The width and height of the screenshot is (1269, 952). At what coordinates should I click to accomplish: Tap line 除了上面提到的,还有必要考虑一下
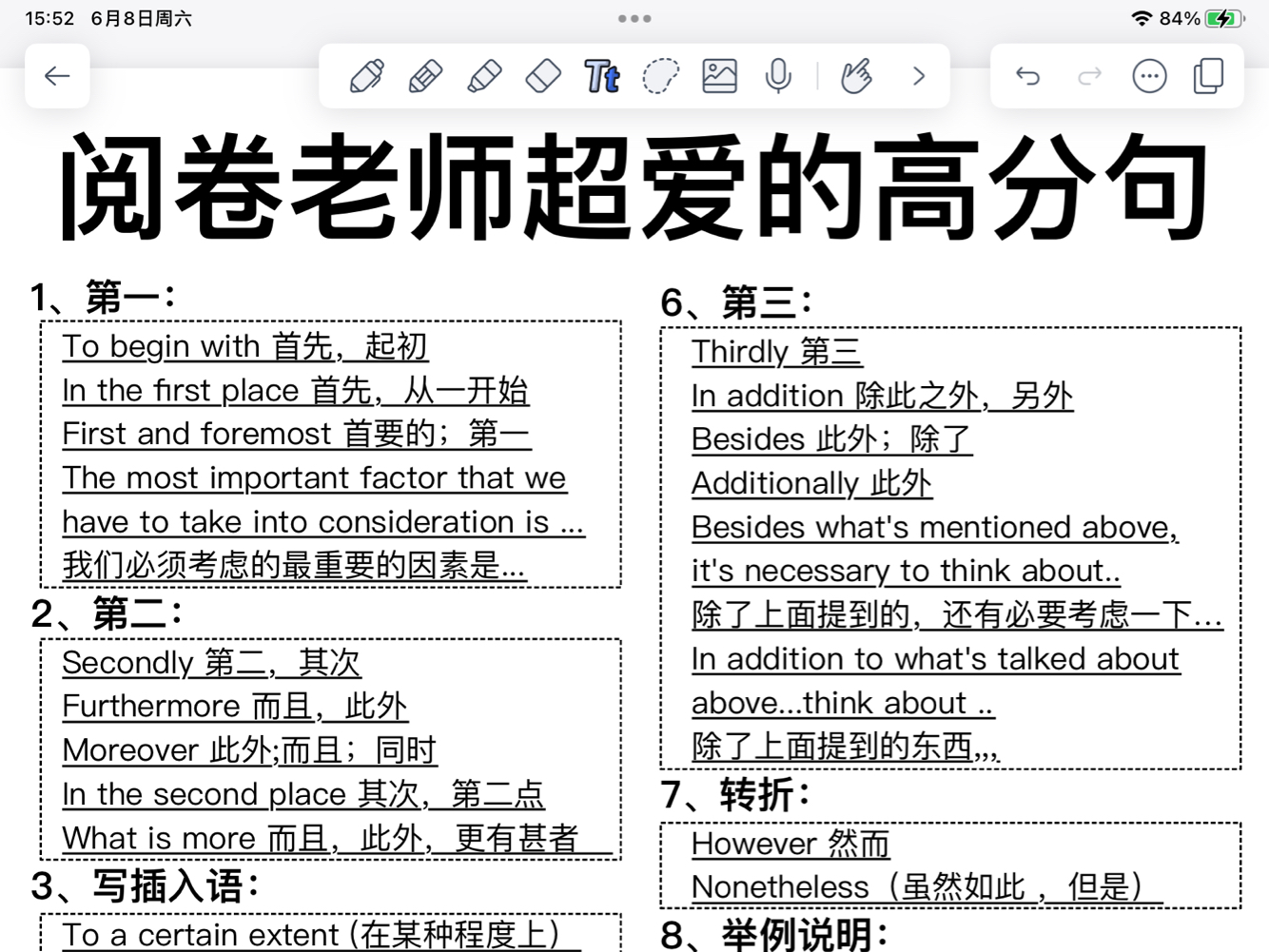(957, 614)
